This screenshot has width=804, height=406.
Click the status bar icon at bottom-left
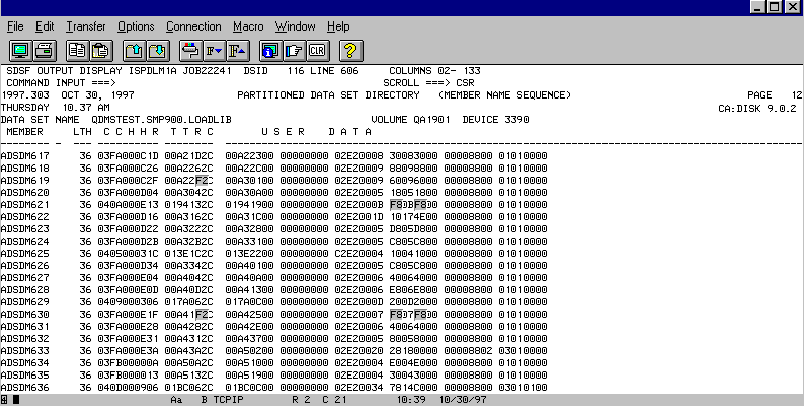(4, 400)
